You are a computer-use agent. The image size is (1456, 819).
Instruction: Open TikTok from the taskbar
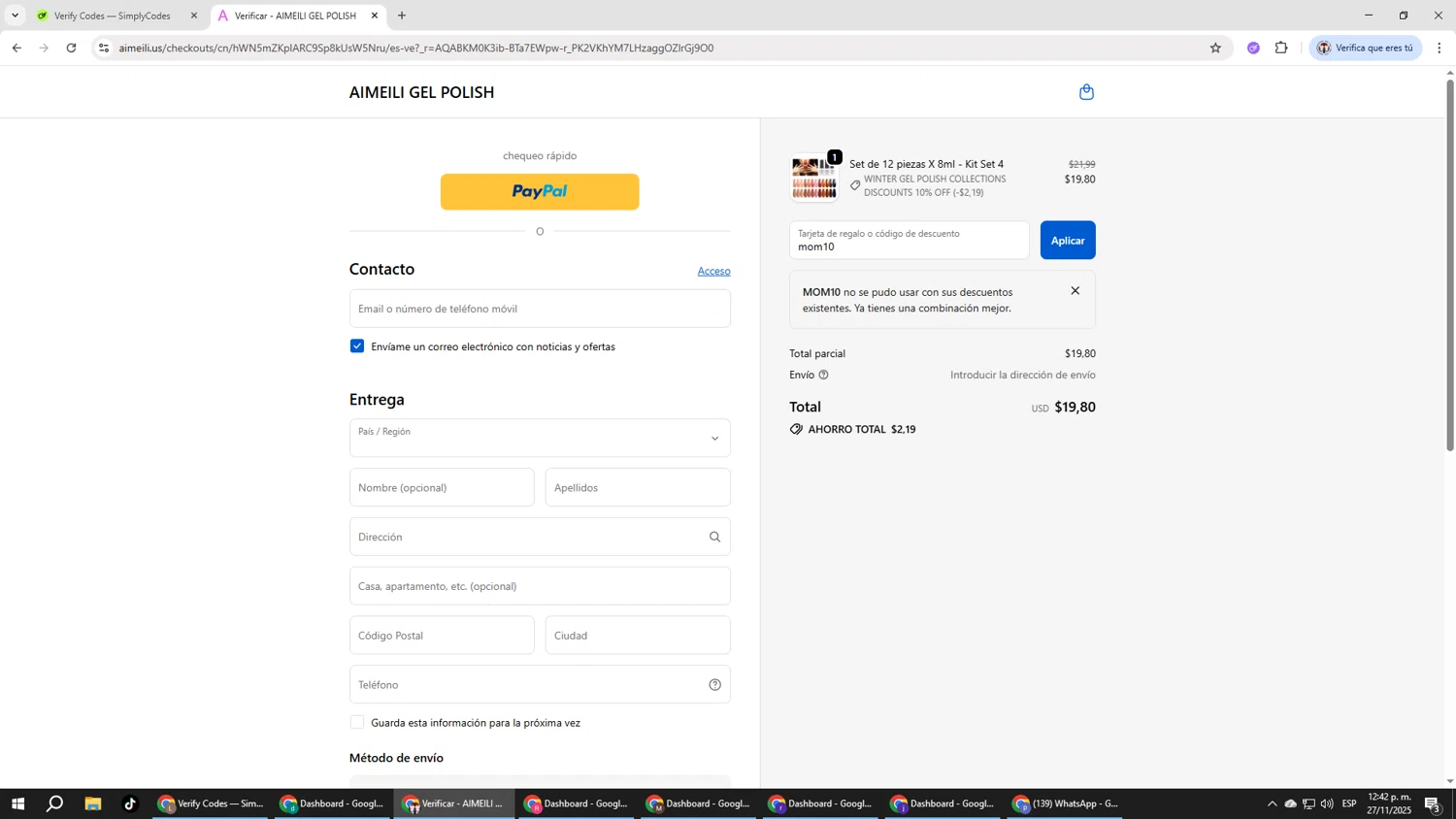tap(130, 803)
